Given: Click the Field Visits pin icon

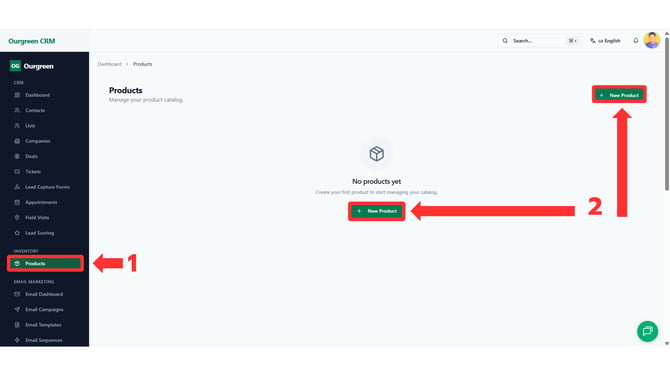Looking at the screenshot, I should (x=17, y=217).
